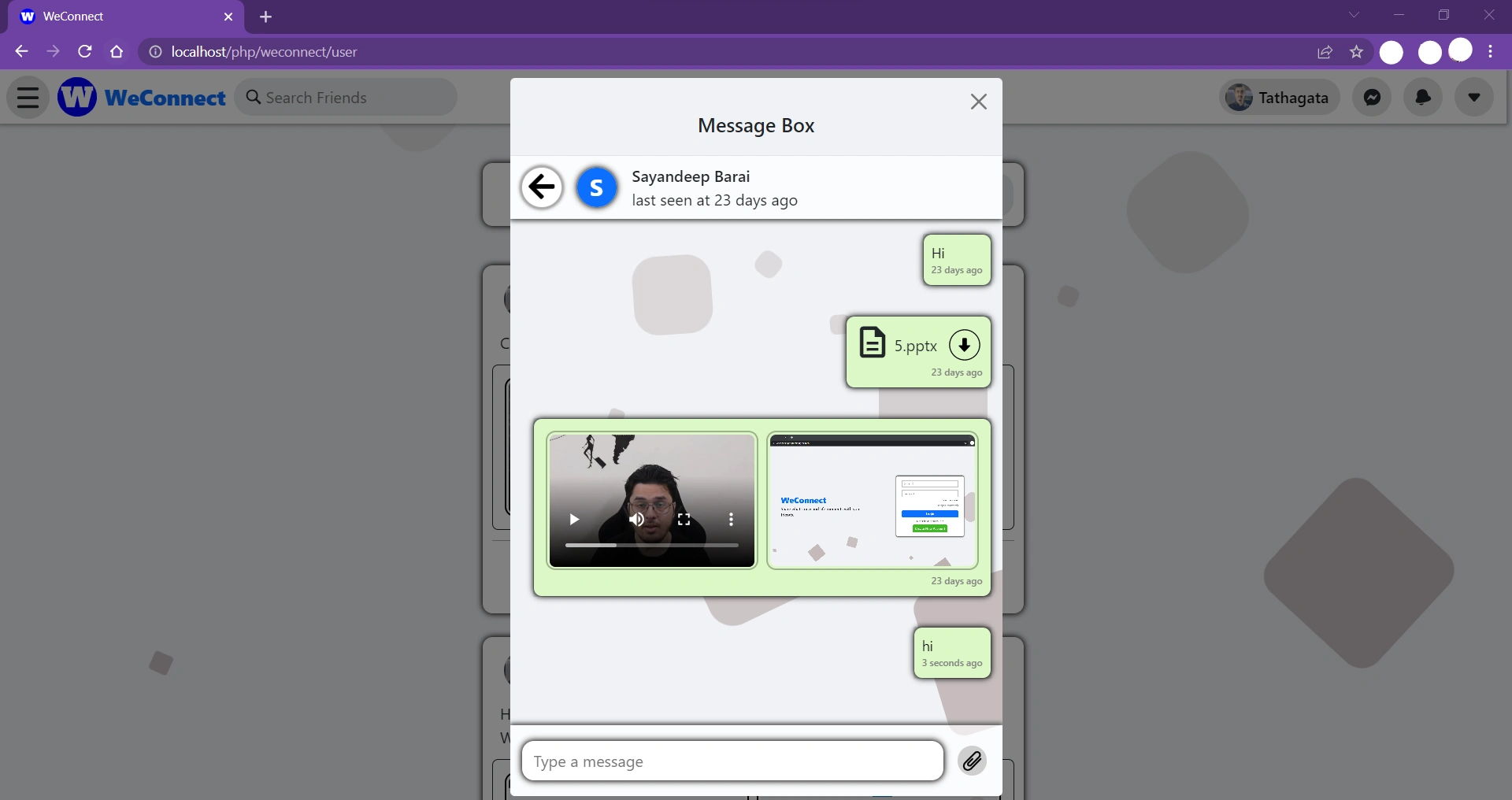Click the 5.pptx file name
Image resolution: width=1512 pixels, height=800 pixels.
[x=915, y=346]
